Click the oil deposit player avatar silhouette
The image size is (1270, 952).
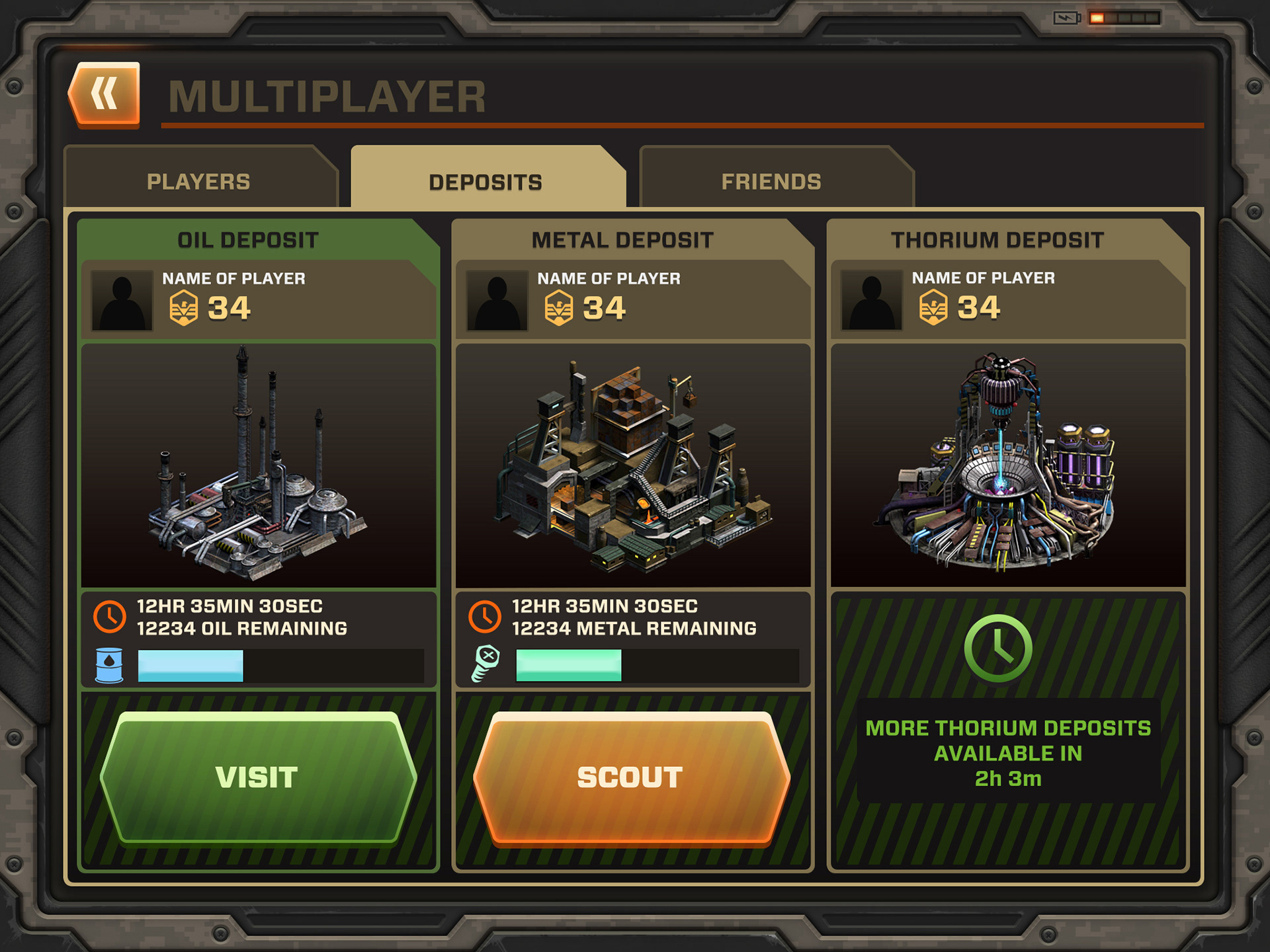click(122, 300)
